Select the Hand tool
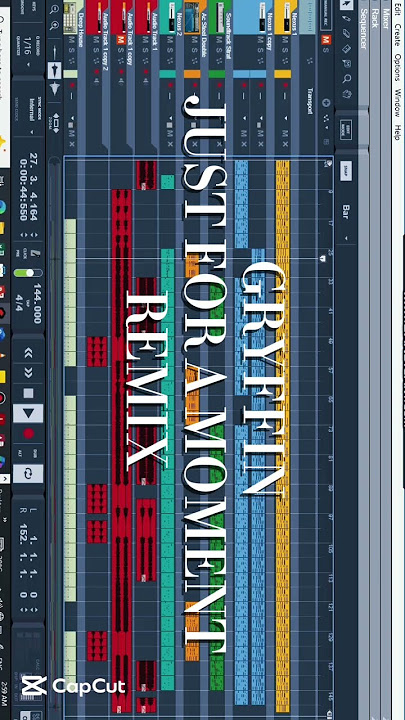The width and height of the screenshot is (405, 720). (x=347, y=94)
